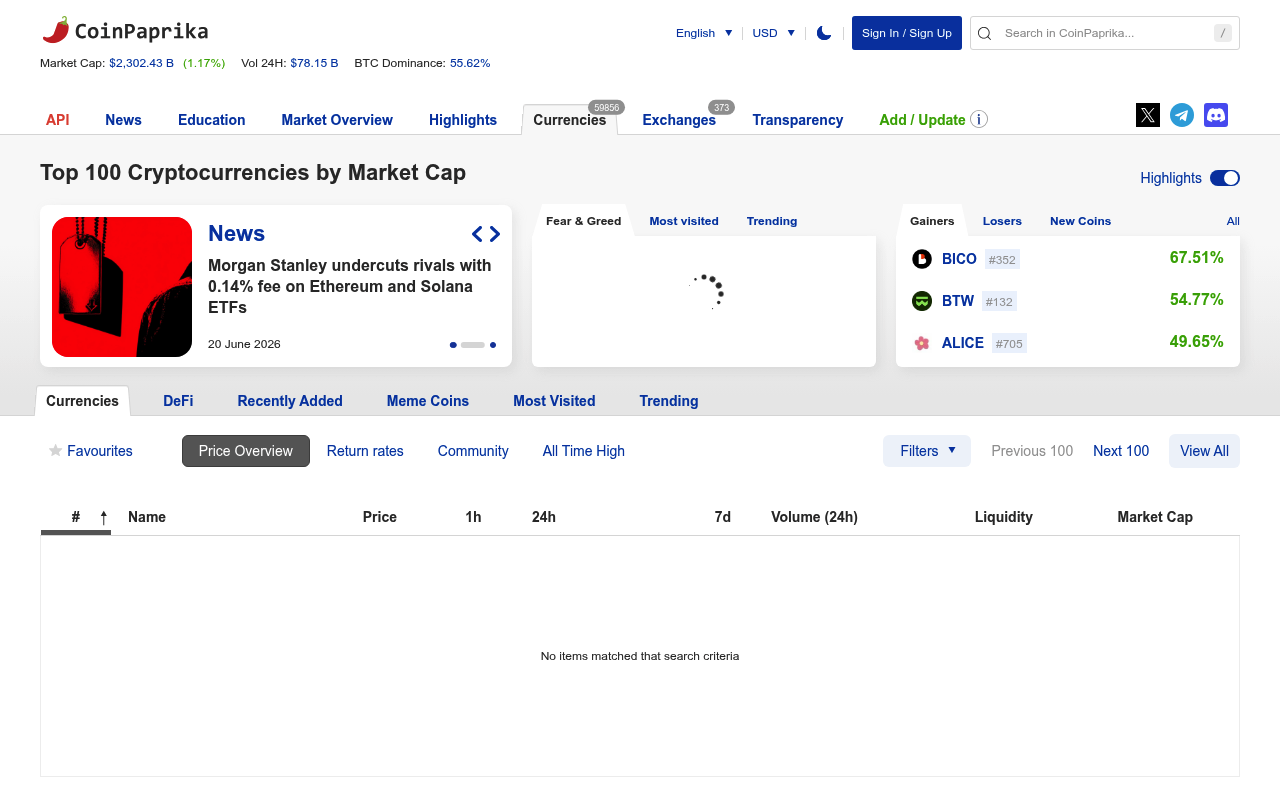
Task: Switch to the Meme Coins tab
Action: click(428, 401)
